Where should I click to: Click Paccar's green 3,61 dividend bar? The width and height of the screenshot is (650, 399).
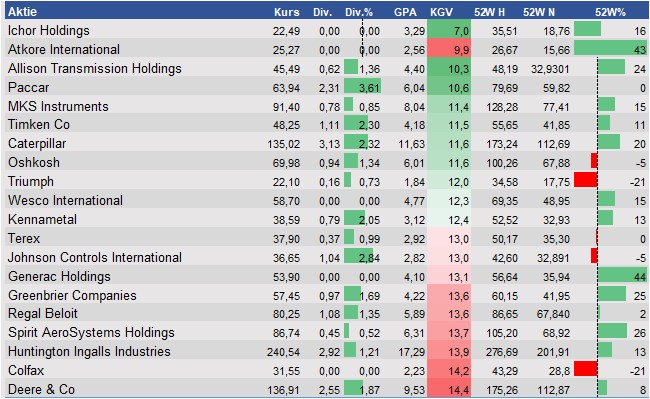[x=362, y=87]
